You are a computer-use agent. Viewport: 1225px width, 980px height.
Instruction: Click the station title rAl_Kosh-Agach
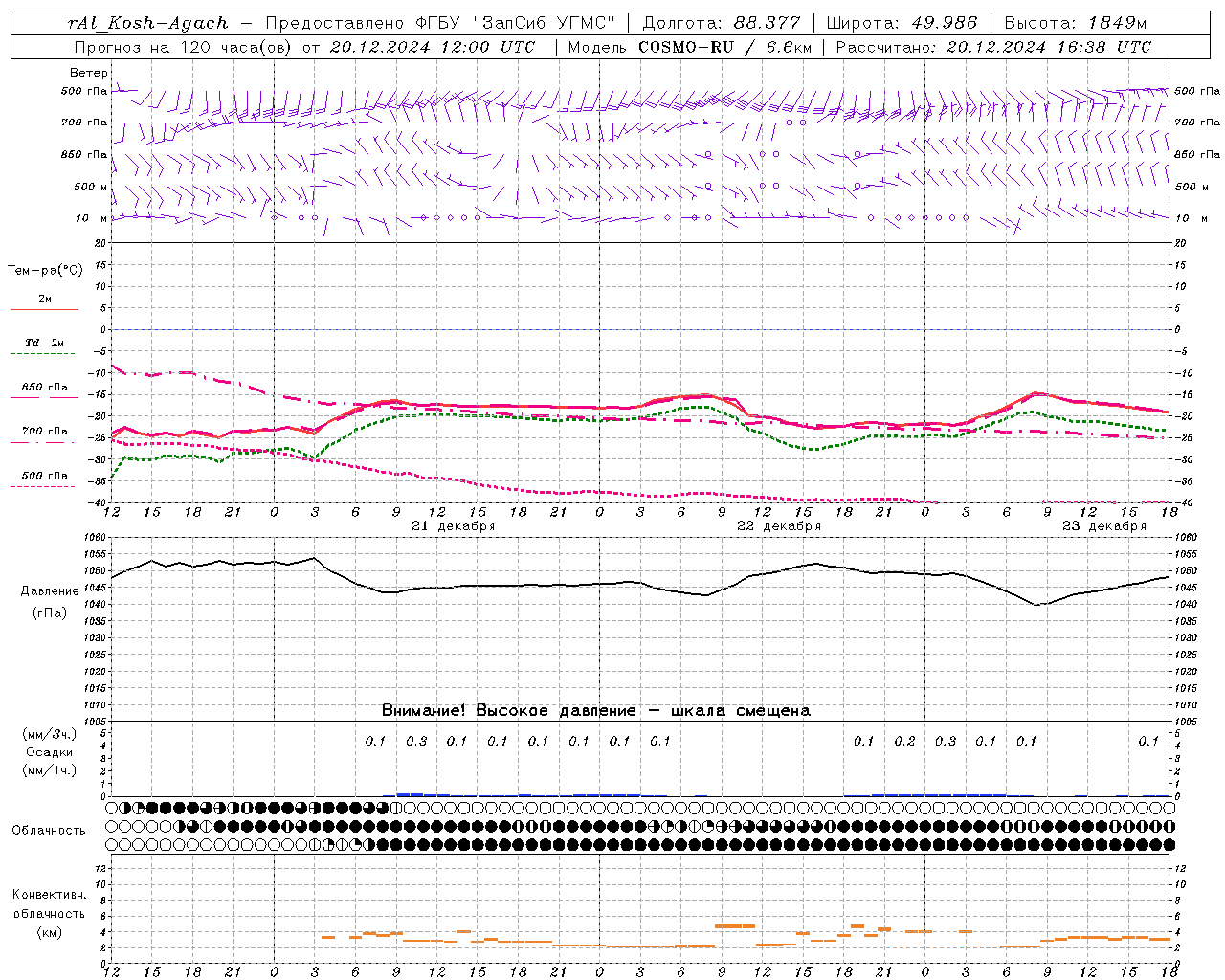tap(148, 23)
